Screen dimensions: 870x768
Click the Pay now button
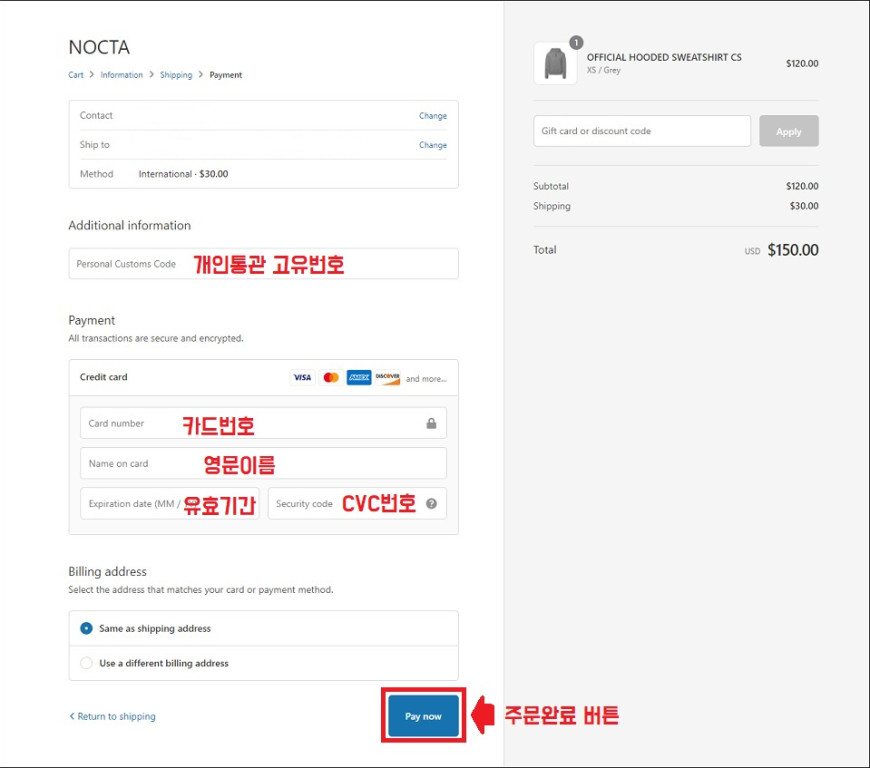pyautogui.click(x=423, y=716)
